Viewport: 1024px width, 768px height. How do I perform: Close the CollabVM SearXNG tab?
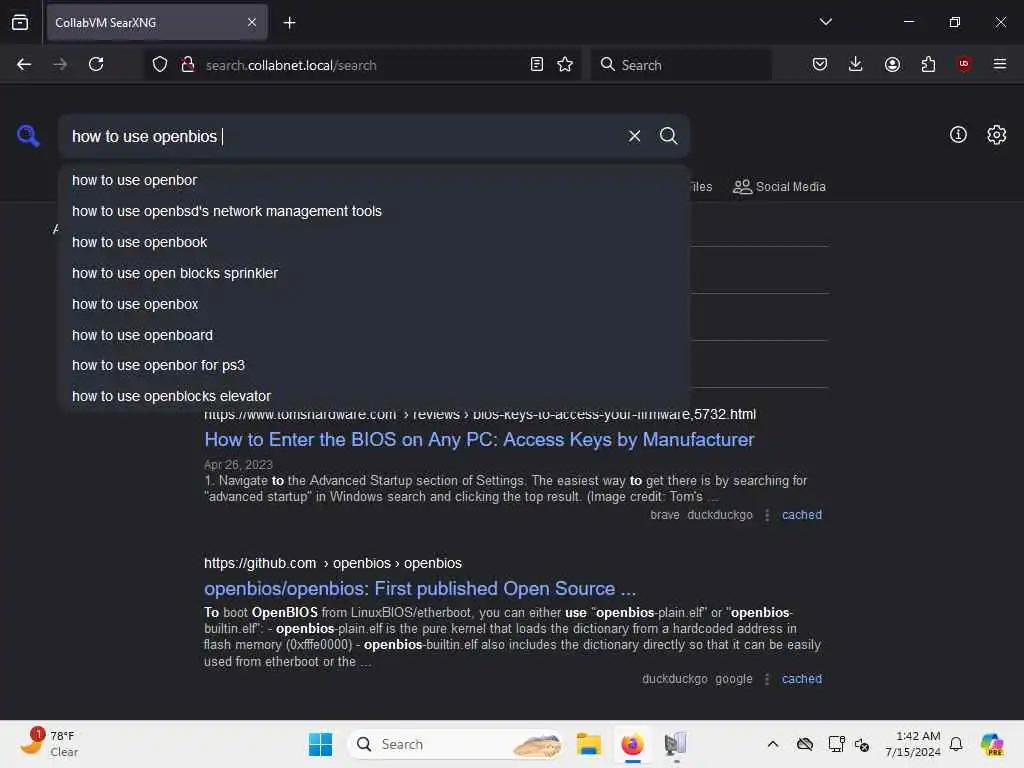252,22
